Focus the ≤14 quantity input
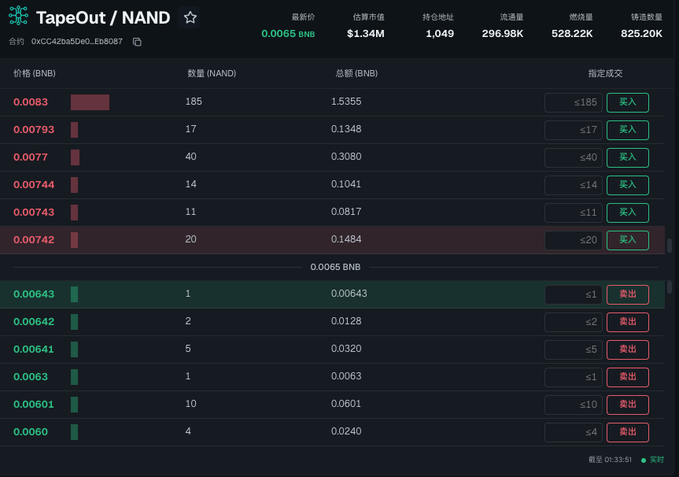Viewport: 679px width, 477px height. coord(573,185)
